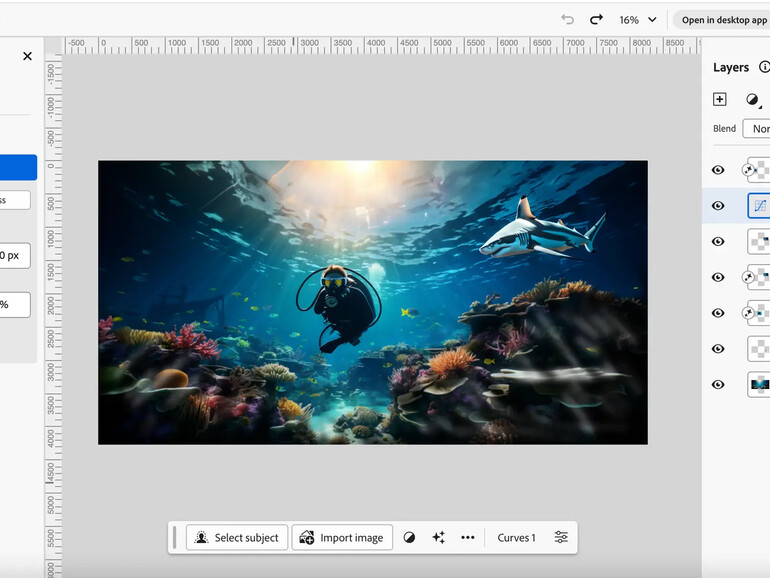The height and width of the screenshot is (578, 770).
Task: Click the px value input field
Action: click(x=15, y=255)
